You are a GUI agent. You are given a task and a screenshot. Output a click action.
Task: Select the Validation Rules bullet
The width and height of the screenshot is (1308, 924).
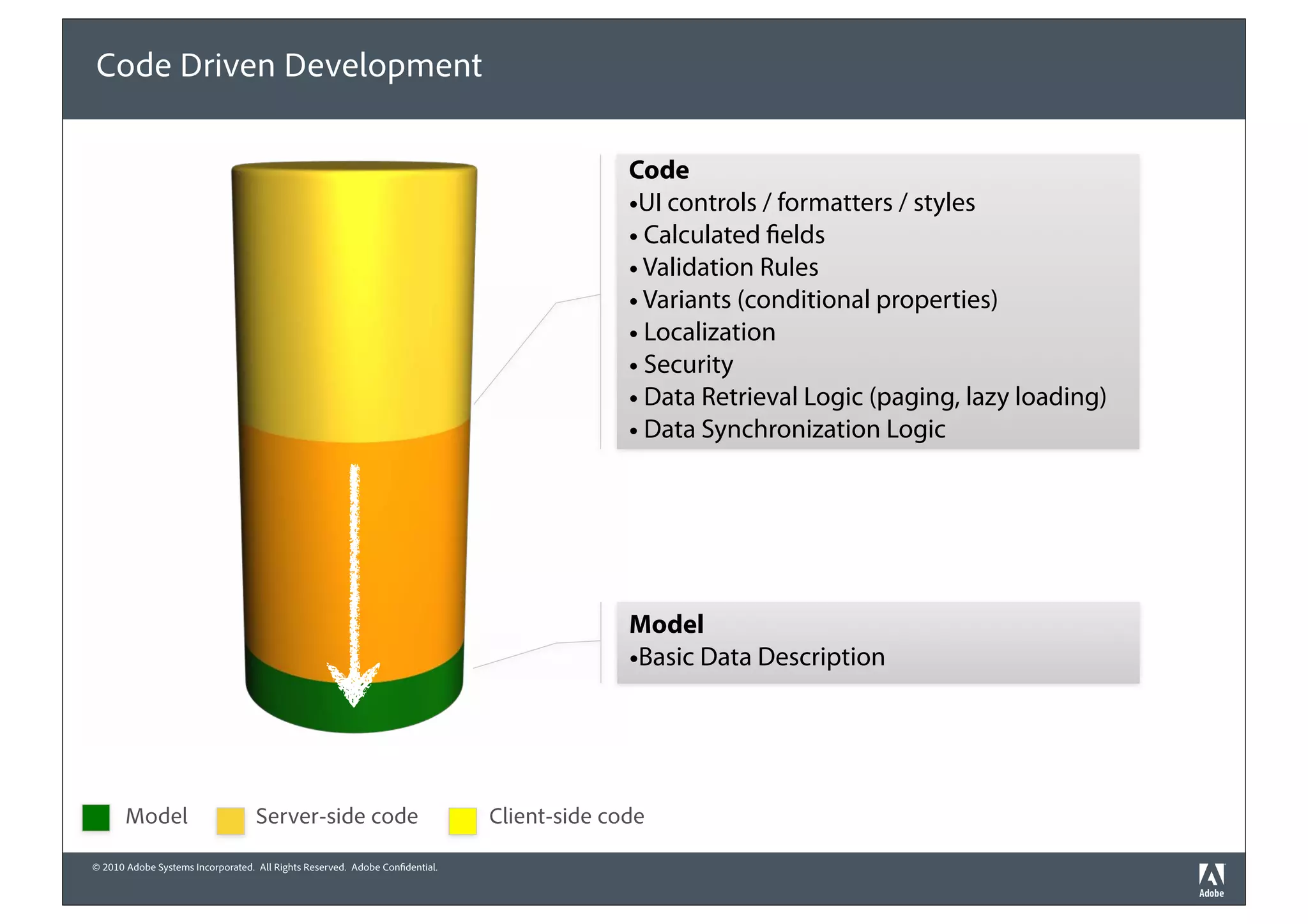(730, 268)
